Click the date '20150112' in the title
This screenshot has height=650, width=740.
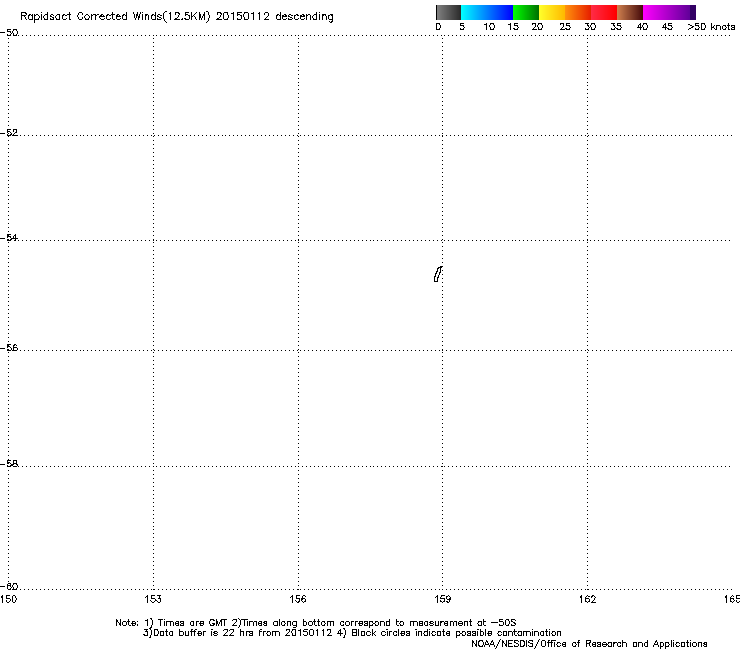coord(243,17)
